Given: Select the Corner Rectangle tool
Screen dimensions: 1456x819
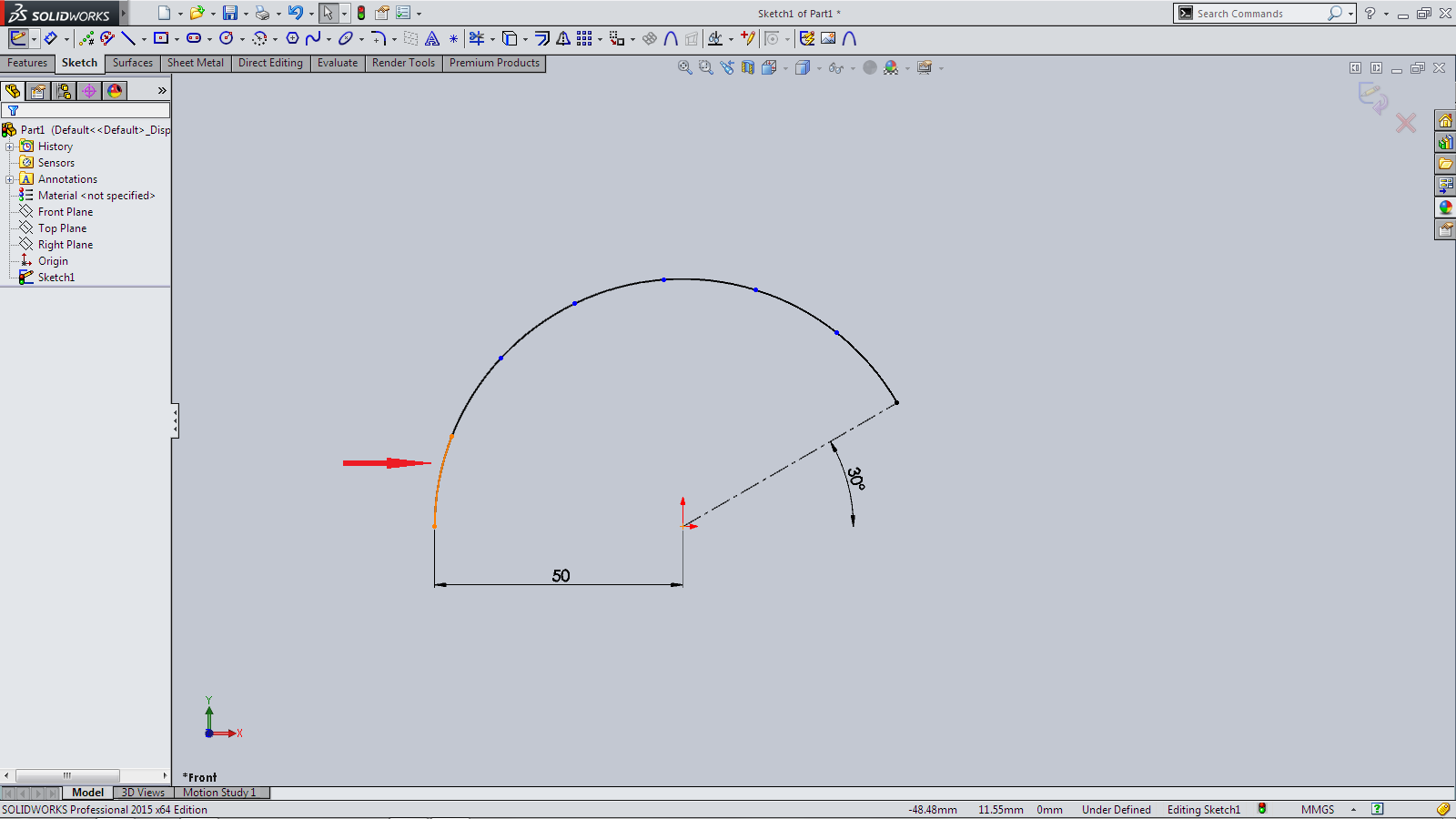Looking at the screenshot, I should [161, 38].
